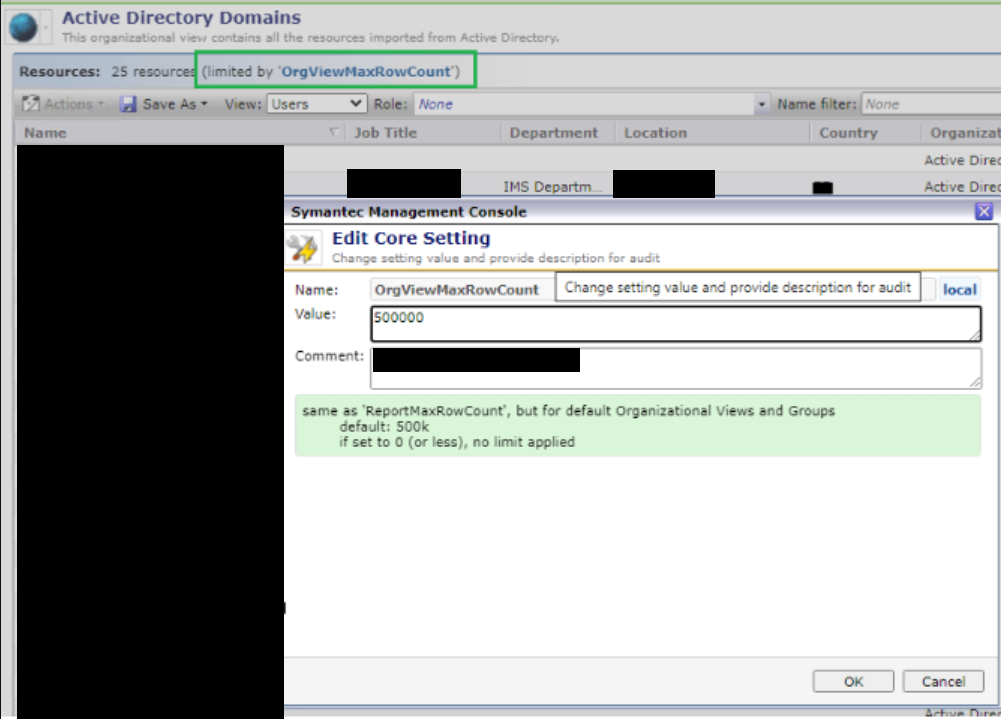Sort by the Country column header
Screen dimensions: 1001x719
tap(848, 133)
